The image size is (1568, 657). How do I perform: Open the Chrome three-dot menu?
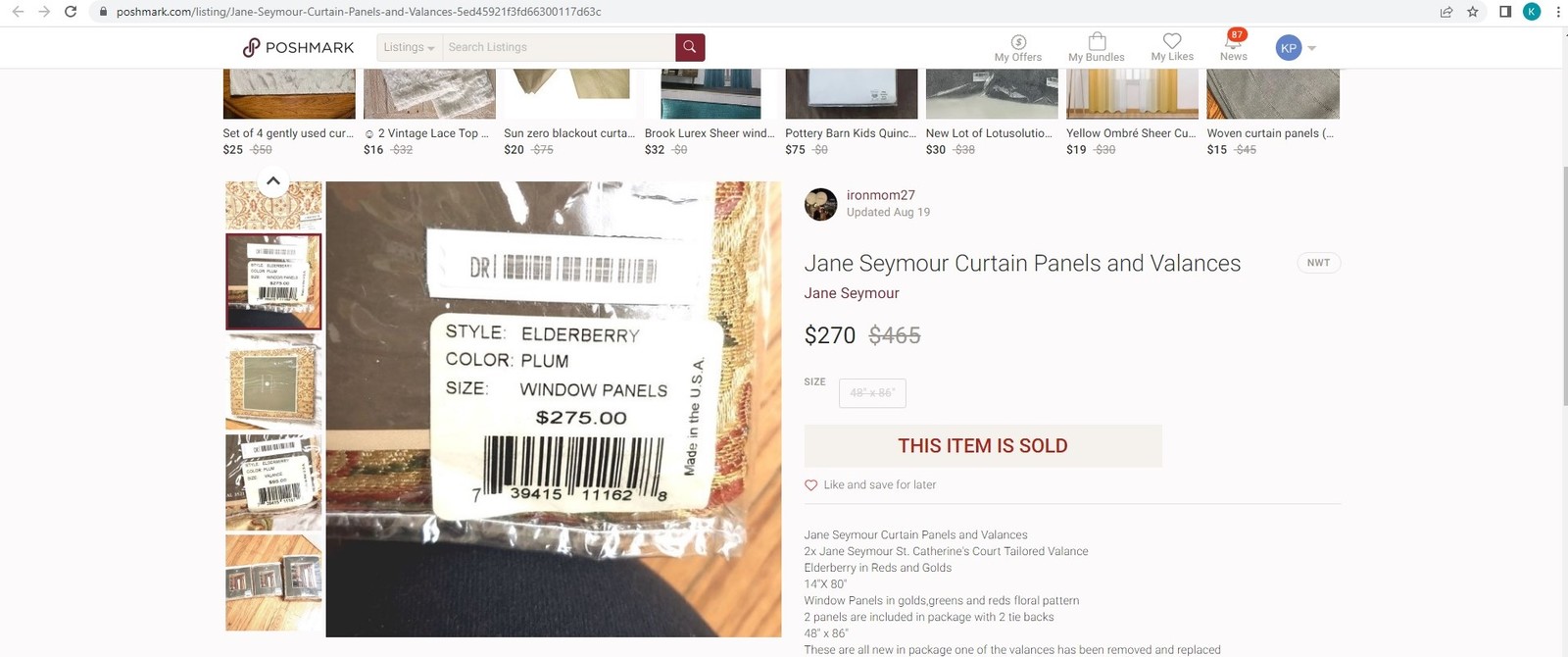1558,12
